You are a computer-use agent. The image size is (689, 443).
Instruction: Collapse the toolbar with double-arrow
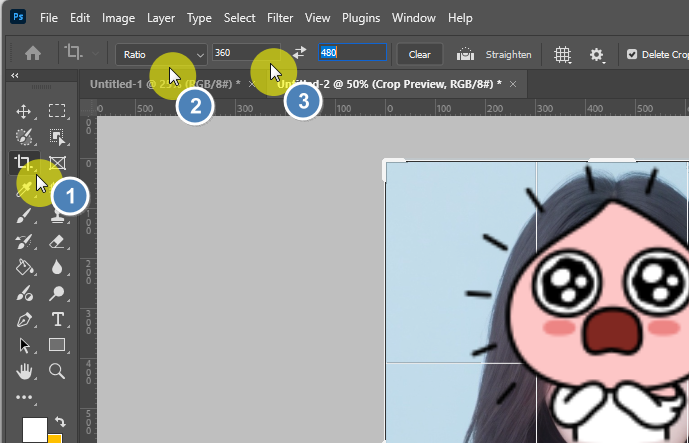[x=15, y=76]
